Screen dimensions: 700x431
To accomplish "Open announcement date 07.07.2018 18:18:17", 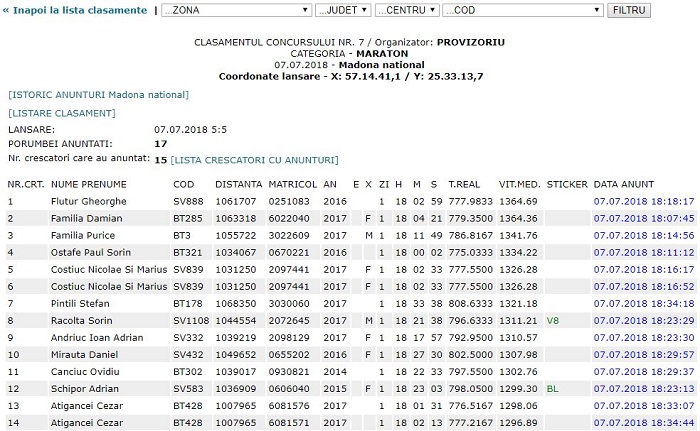I will [x=644, y=201].
